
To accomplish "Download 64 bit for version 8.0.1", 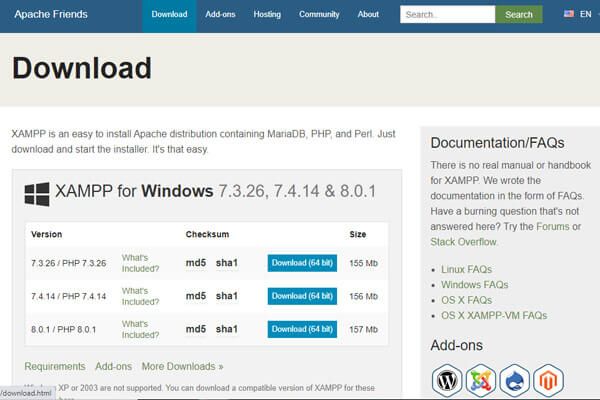I will pyautogui.click(x=302, y=329).
